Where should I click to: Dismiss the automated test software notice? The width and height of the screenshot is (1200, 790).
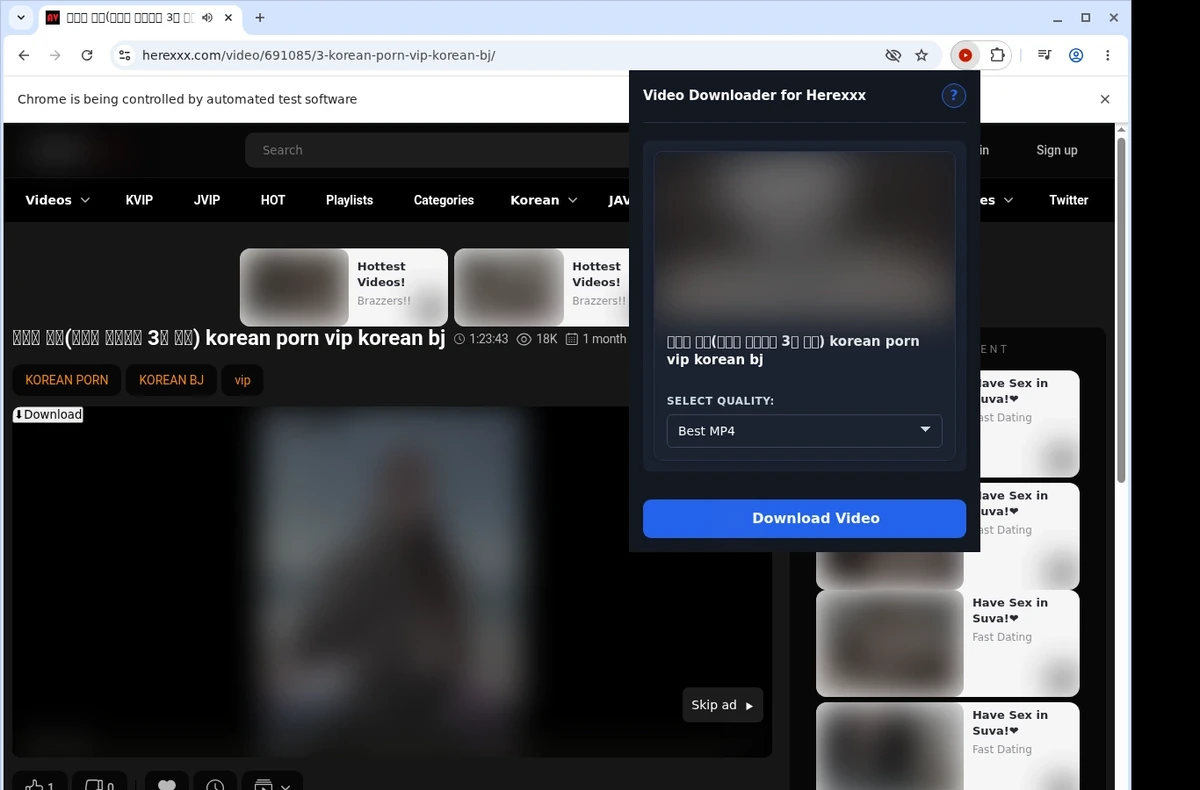coord(1105,99)
